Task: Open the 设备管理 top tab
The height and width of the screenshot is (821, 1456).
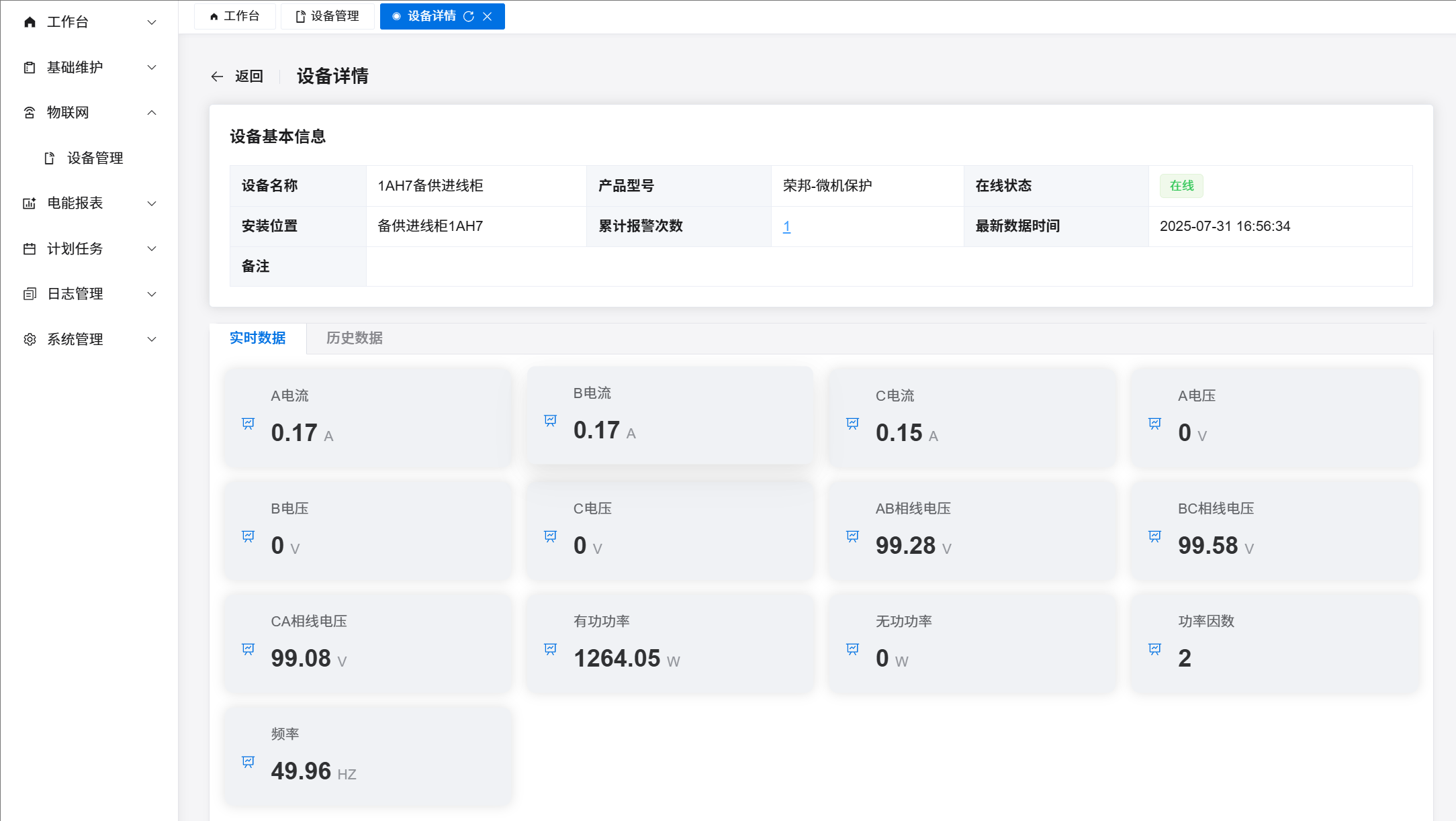Action: tap(328, 16)
